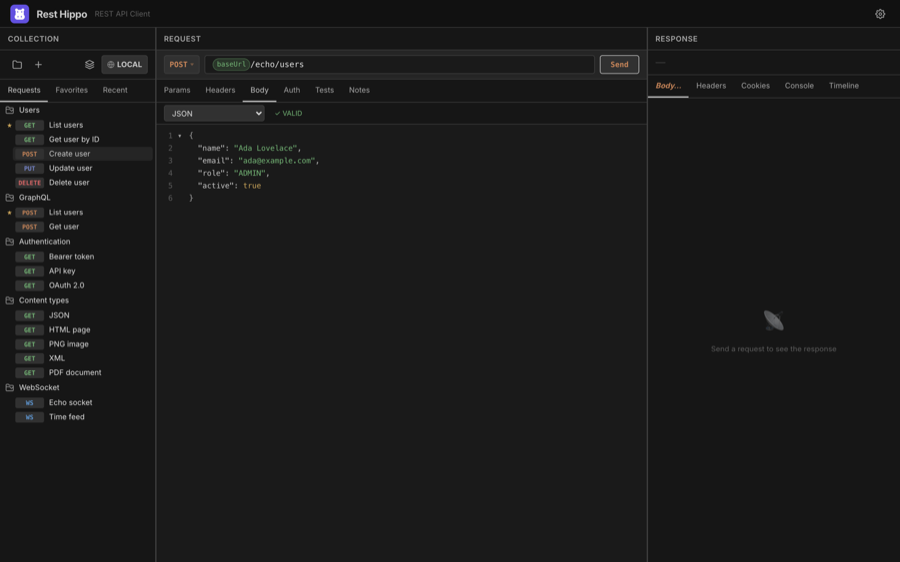Click the PUT method badge for Update user
The width and height of the screenshot is (900, 562).
tap(29, 168)
